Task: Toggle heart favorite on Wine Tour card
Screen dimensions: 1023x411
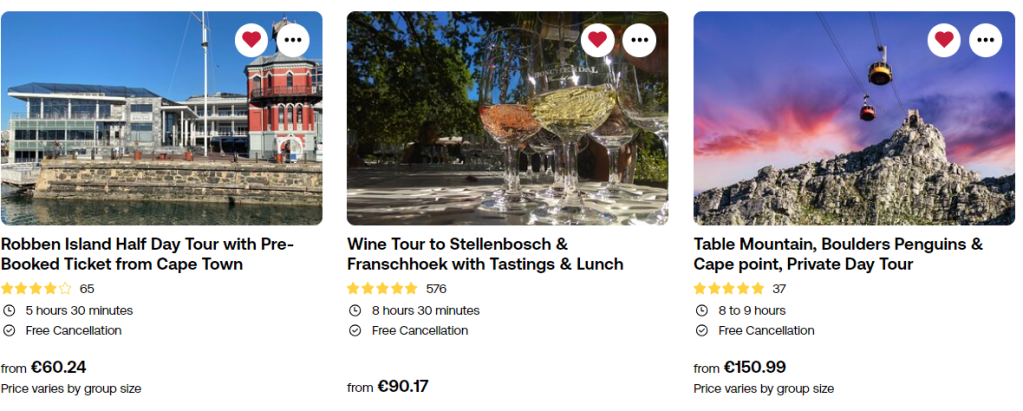Action: point(598,40)
